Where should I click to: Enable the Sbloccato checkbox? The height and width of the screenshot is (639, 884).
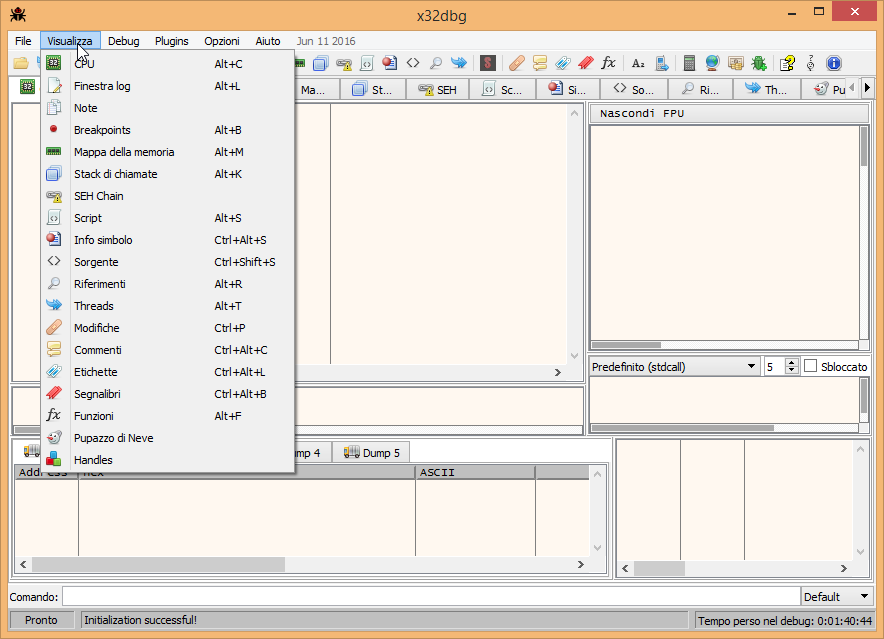pos(811,367)
